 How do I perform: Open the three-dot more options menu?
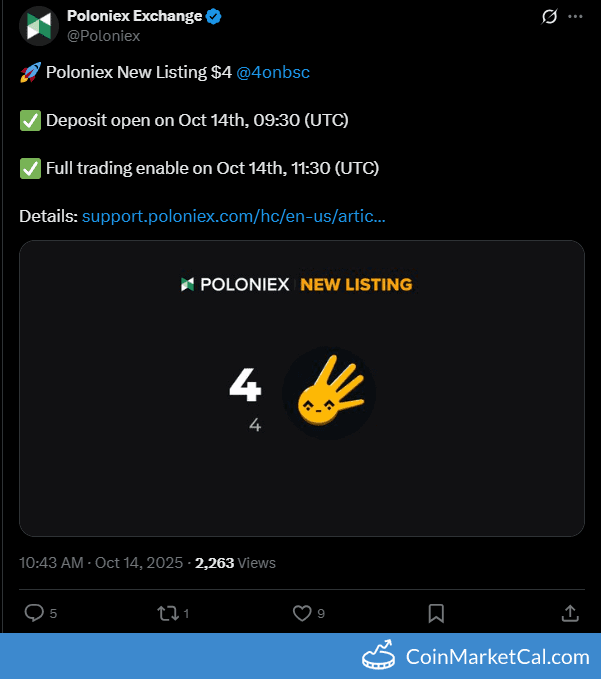(575, 17)
